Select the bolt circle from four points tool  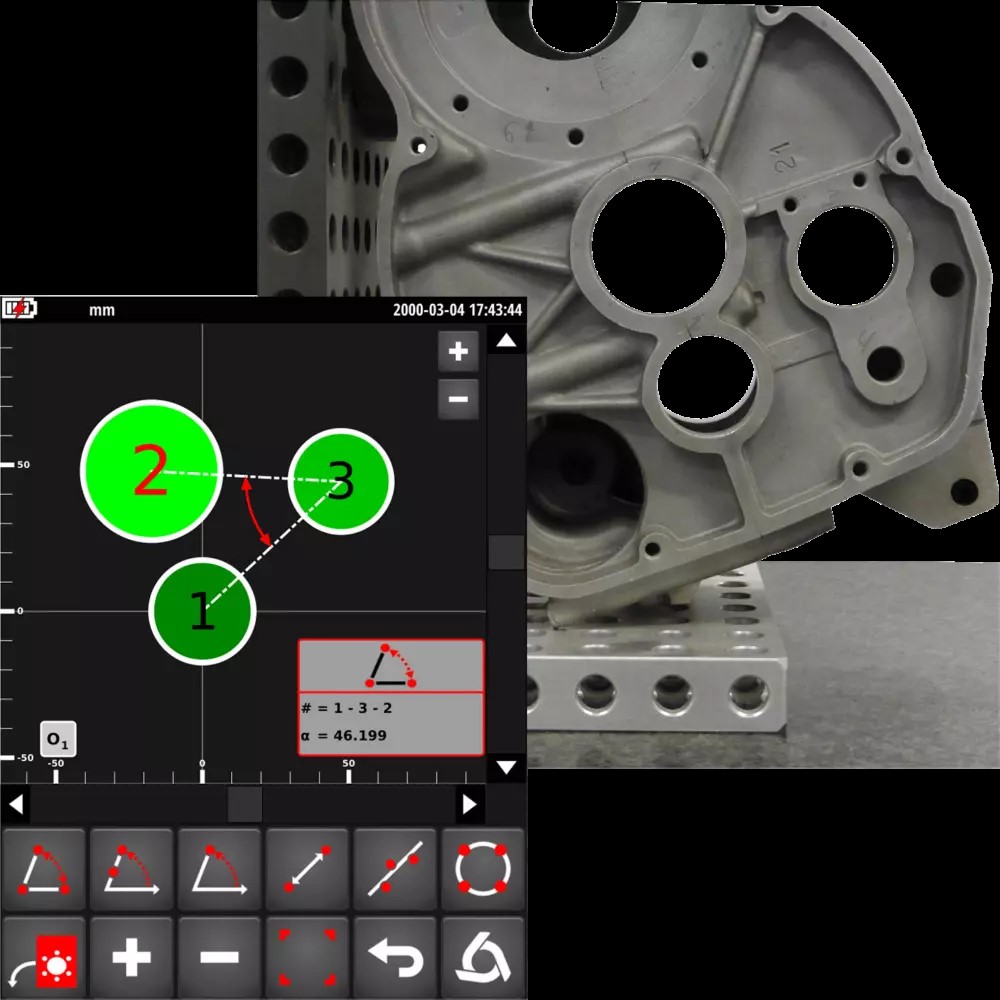coord(483,869)
